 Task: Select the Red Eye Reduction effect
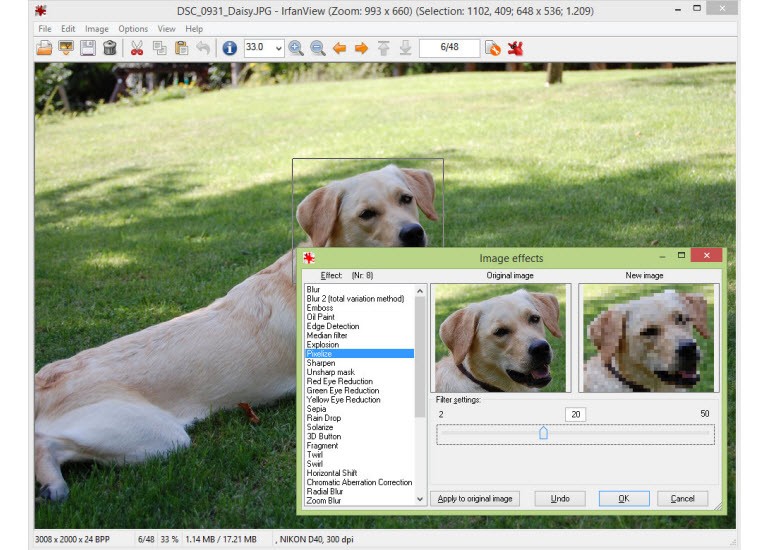(x=340, y=381)
